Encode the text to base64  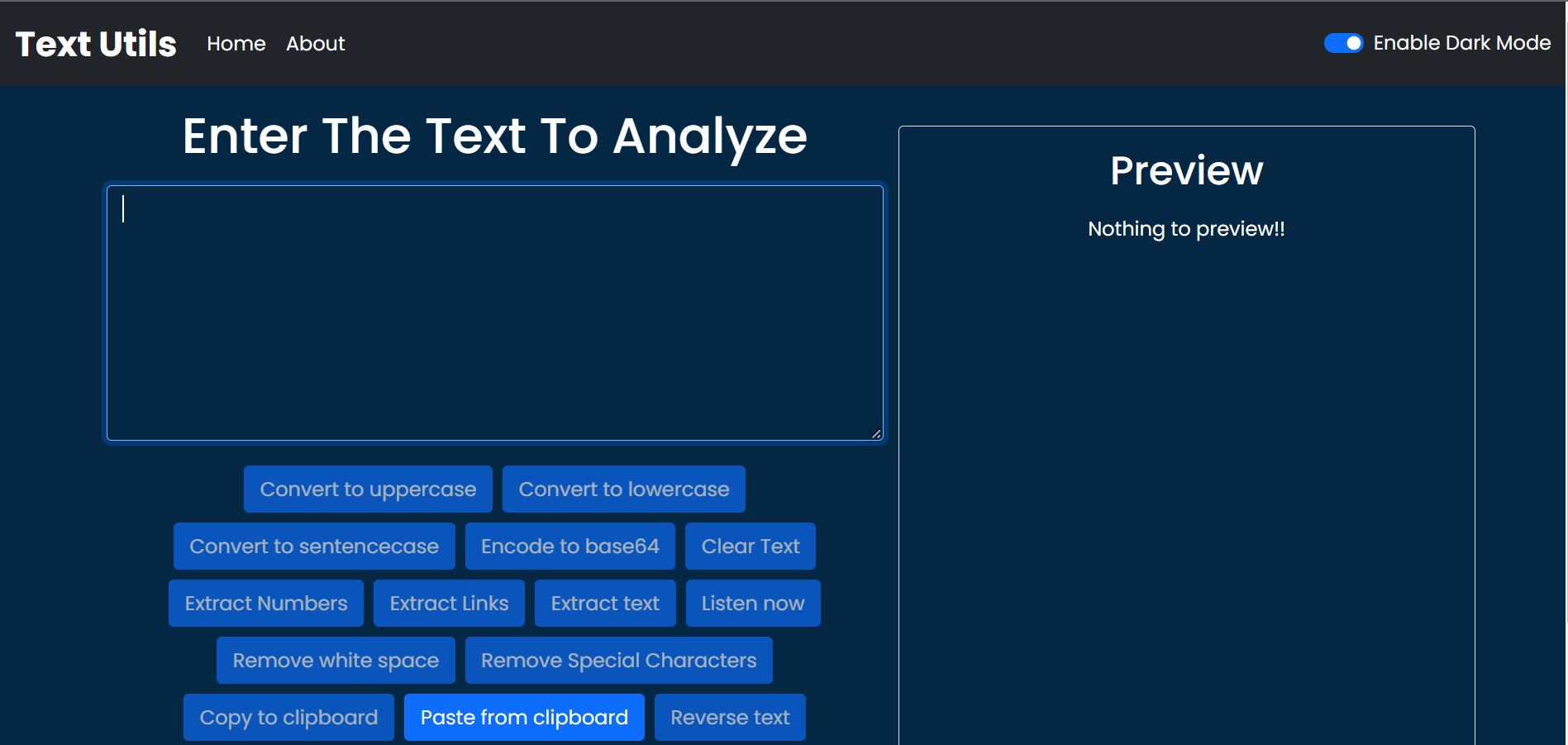tap(570, 546)
